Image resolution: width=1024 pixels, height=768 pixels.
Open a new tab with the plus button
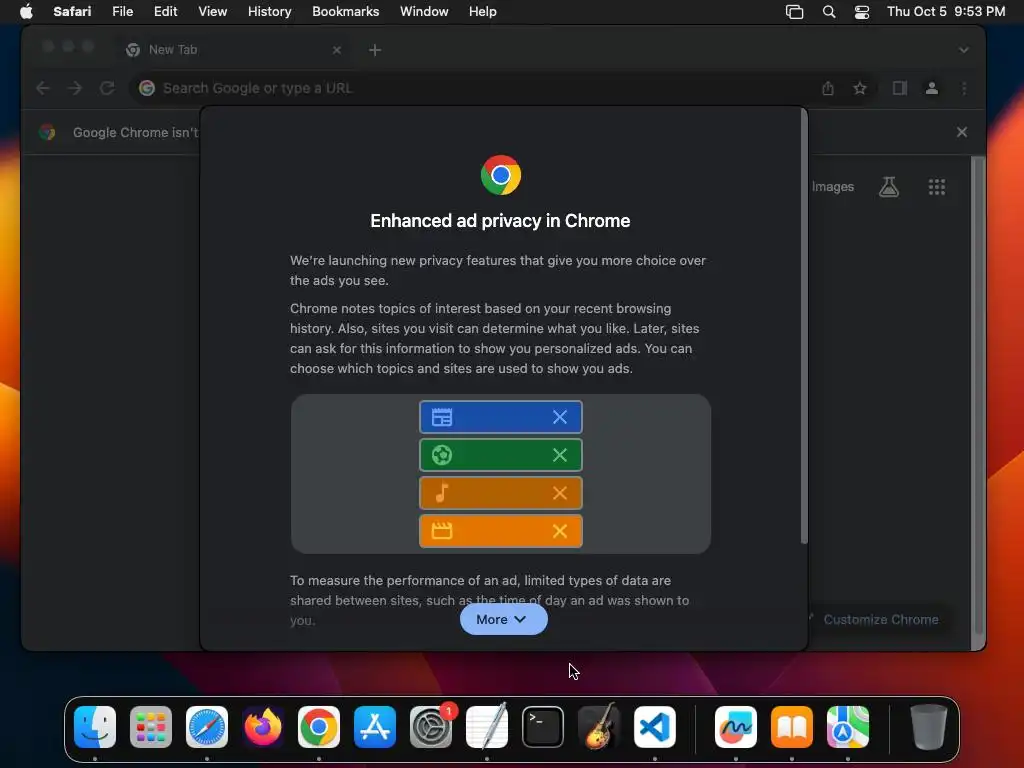pos(375,50)
